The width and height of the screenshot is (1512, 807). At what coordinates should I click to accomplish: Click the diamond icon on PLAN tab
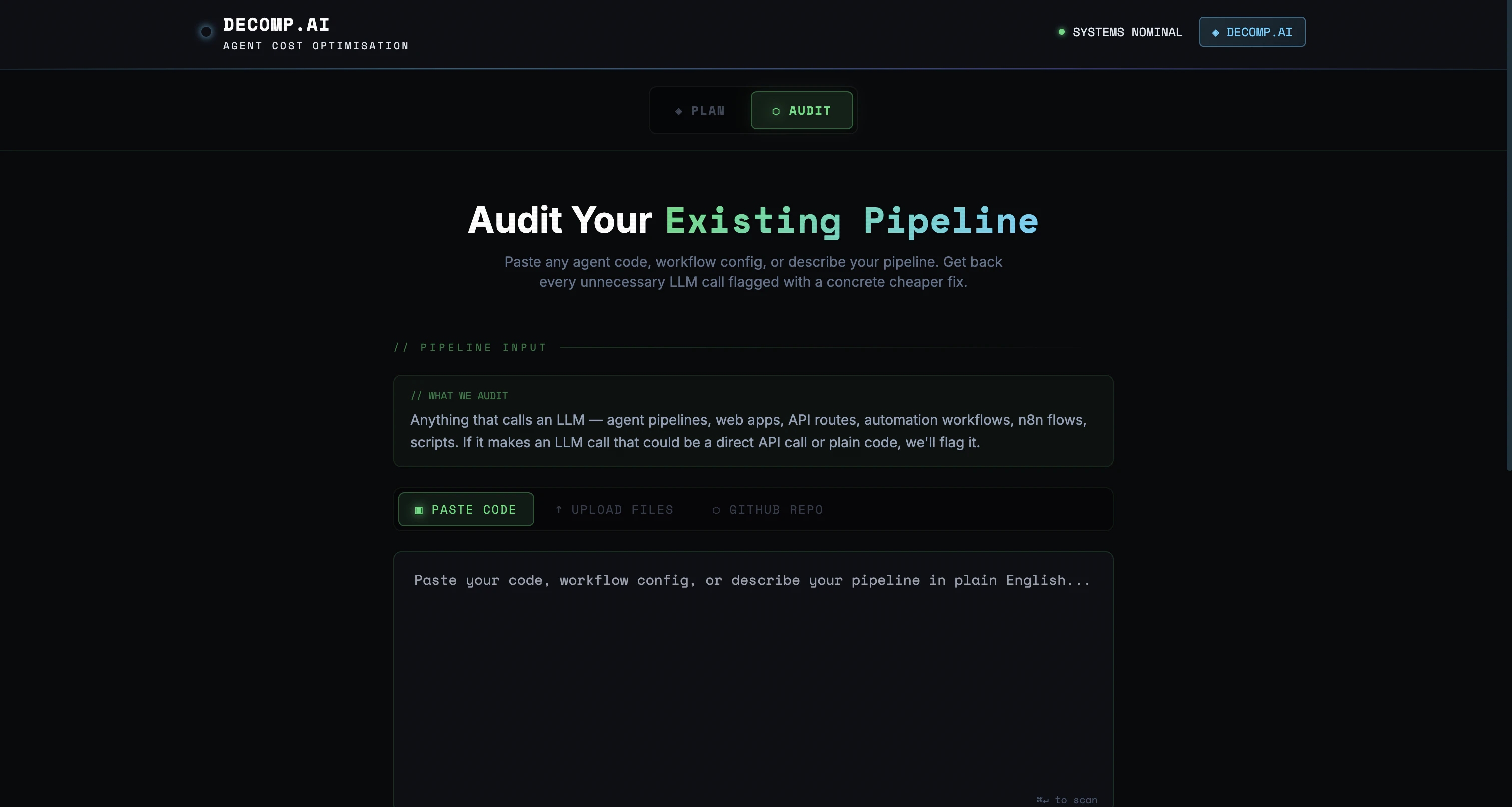pyautogui.click(x=678, y=111)
